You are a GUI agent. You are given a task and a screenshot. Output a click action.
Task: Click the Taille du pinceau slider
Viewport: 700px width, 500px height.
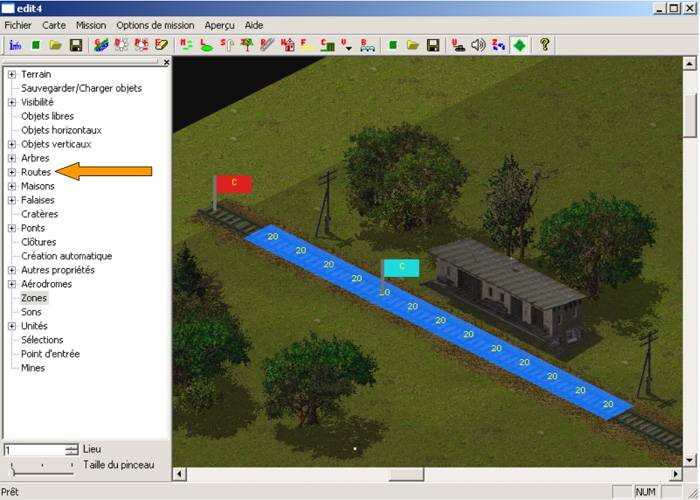40,467
